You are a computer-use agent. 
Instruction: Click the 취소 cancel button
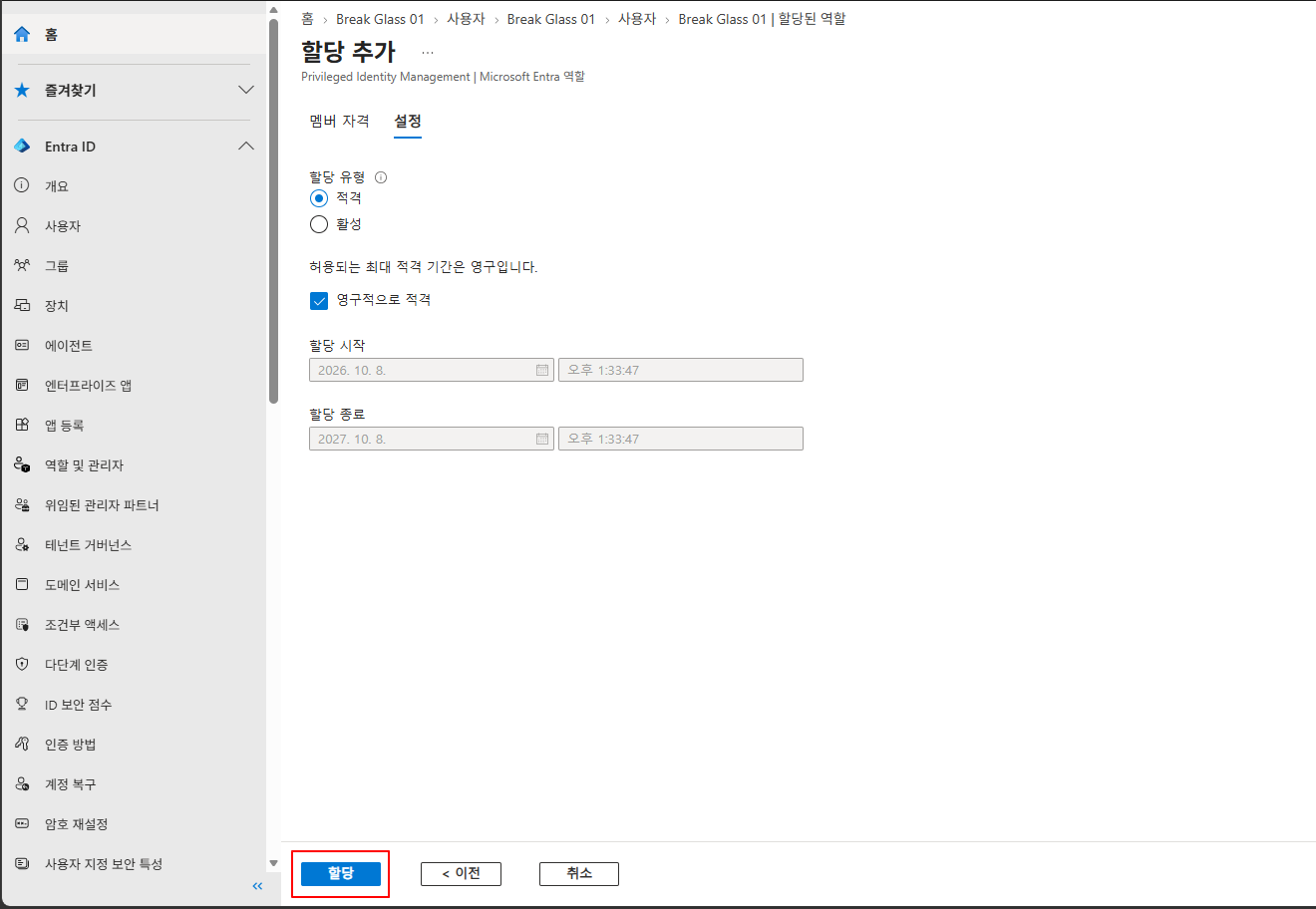(579, 874)
